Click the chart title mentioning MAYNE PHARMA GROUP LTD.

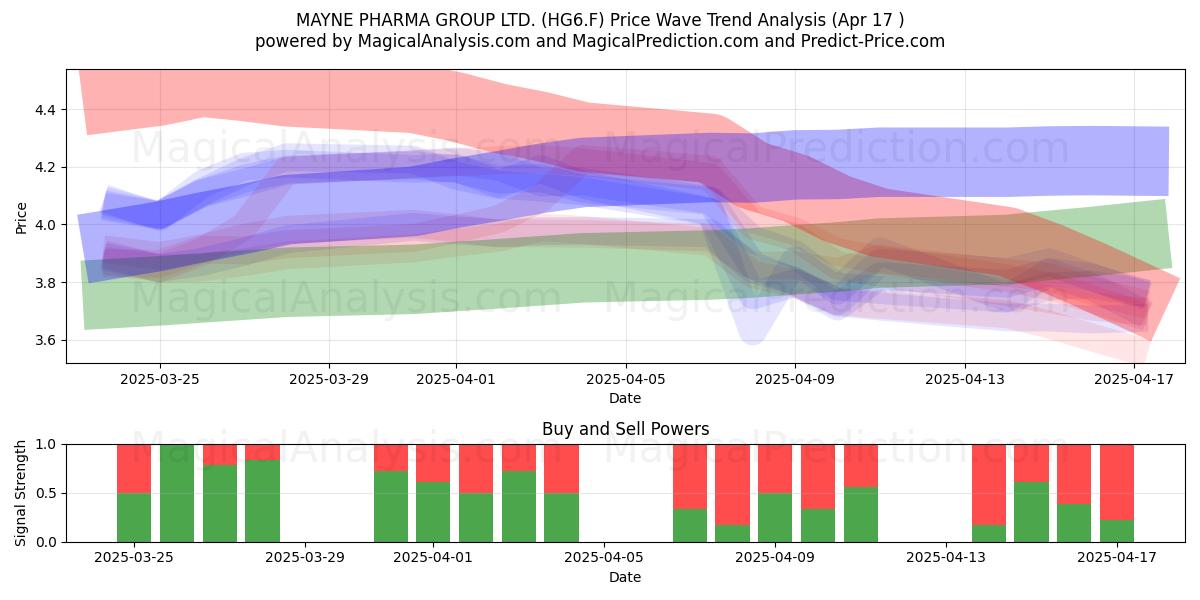[x=600, y=20]
